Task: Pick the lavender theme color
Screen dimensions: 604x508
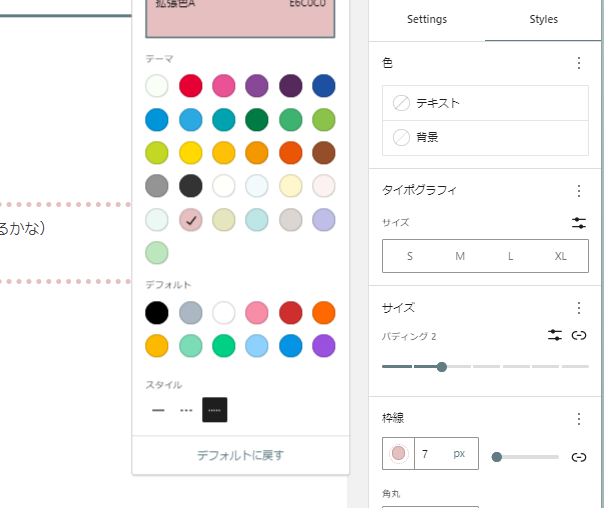Action: (324, 220)
